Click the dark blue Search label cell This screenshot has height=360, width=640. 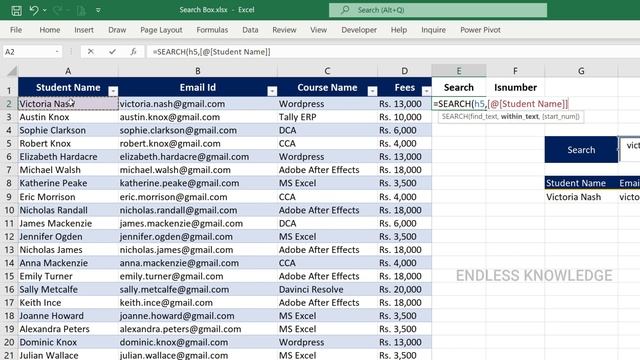pyautogui.click(x=581, y=150)
